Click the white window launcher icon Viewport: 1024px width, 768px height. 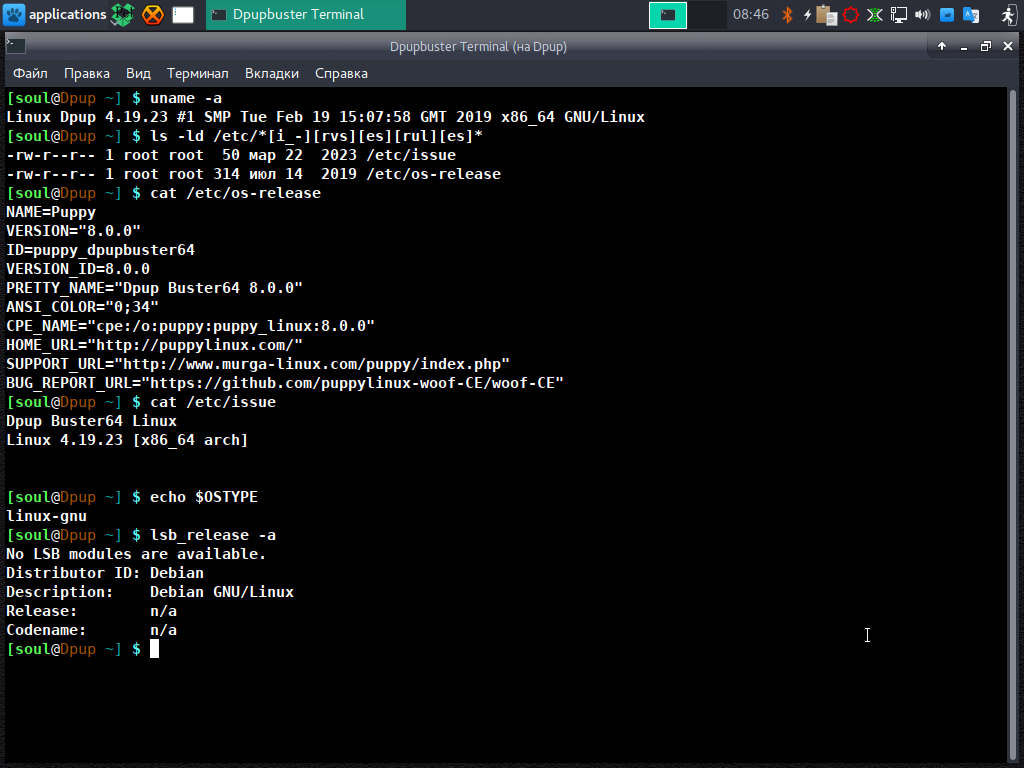(x=183, y=15)
